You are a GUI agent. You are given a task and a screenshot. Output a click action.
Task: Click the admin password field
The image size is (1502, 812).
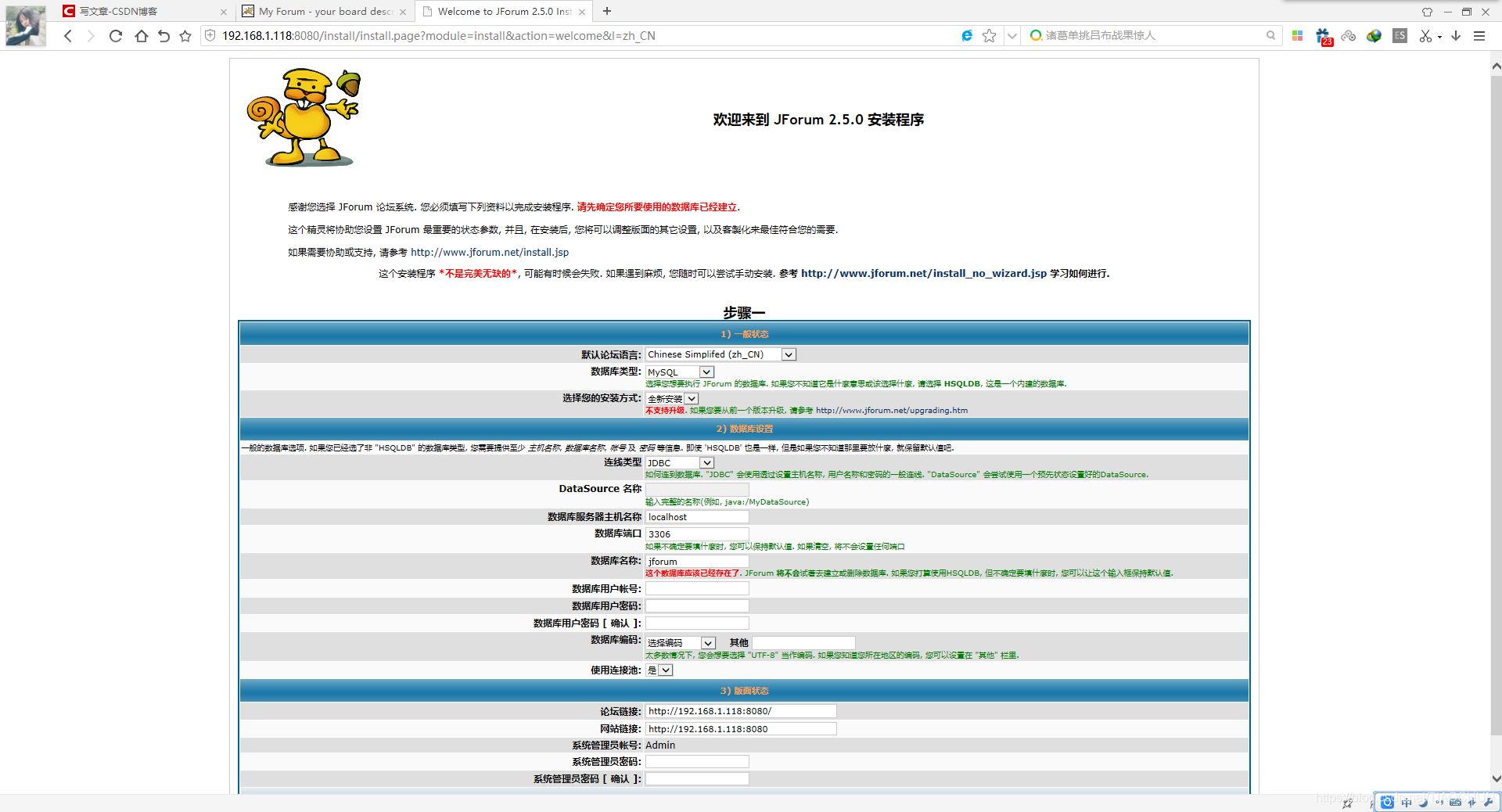click(x=697, y=762)
